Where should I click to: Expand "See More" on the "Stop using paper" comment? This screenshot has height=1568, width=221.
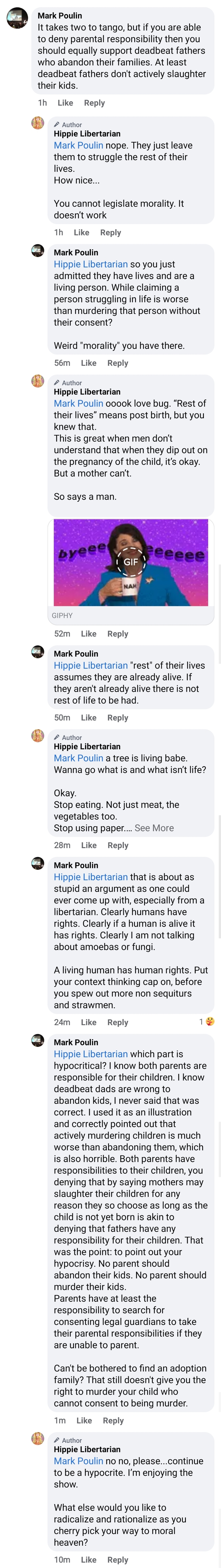(154, 828)
